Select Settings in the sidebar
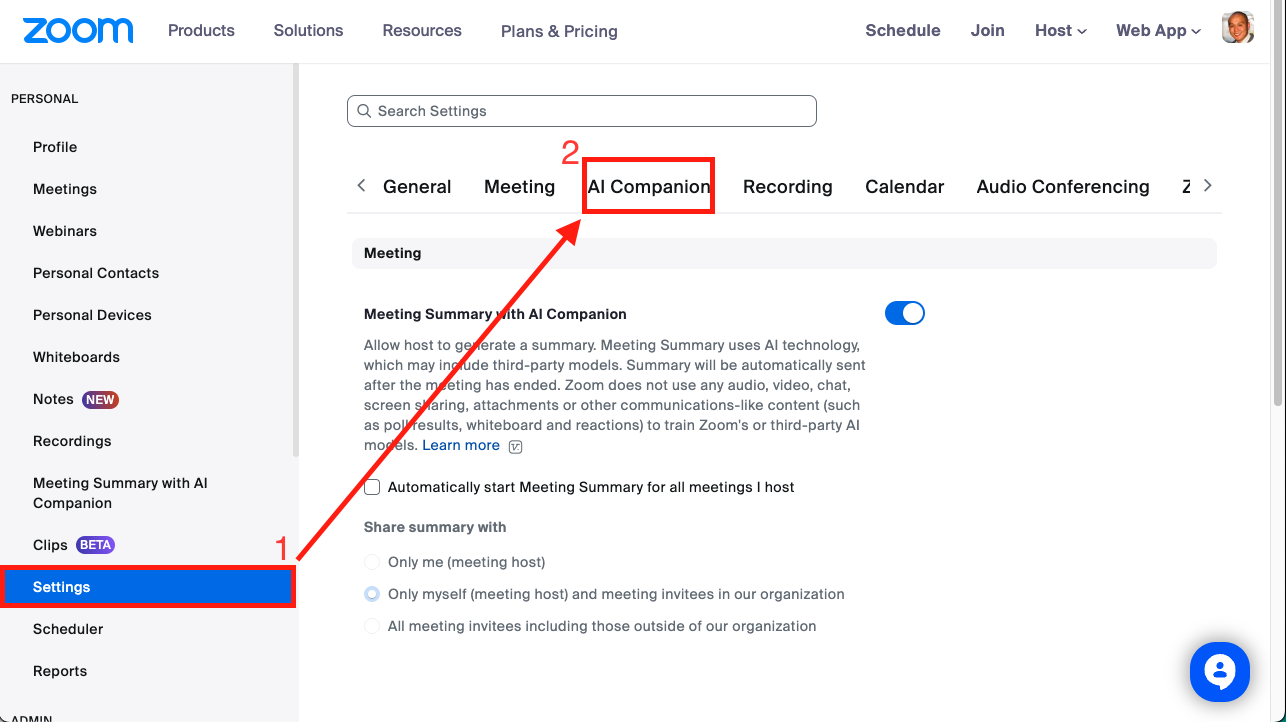This screenshot has width=1286, height=722. click(x=147, y=587)
